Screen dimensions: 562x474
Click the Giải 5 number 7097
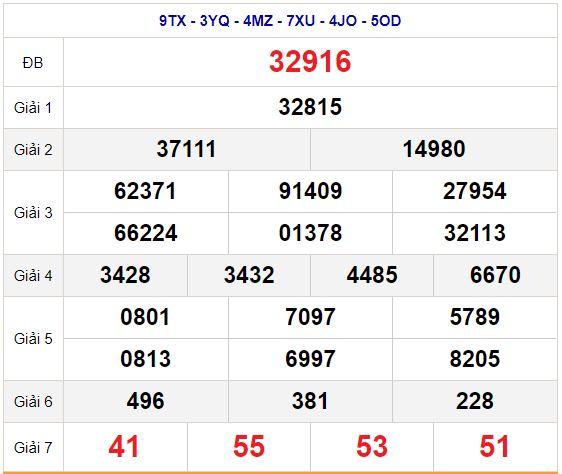[310, 317]
